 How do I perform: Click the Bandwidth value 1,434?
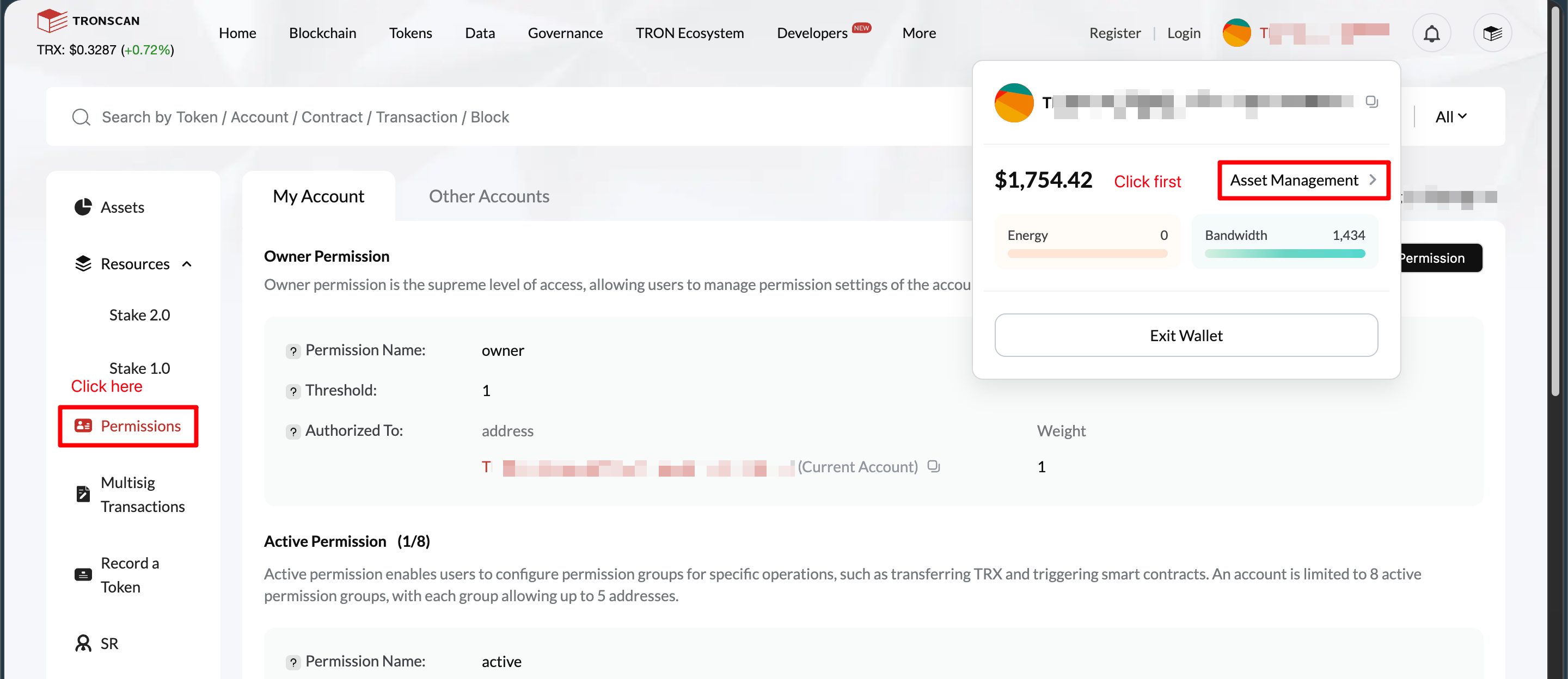pos(1348,235)
